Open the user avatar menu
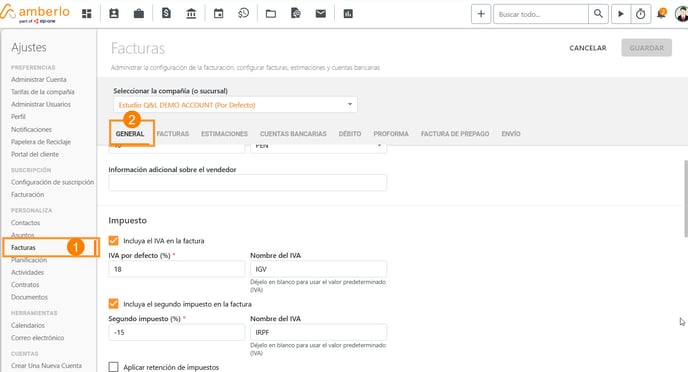 point(681,14)
